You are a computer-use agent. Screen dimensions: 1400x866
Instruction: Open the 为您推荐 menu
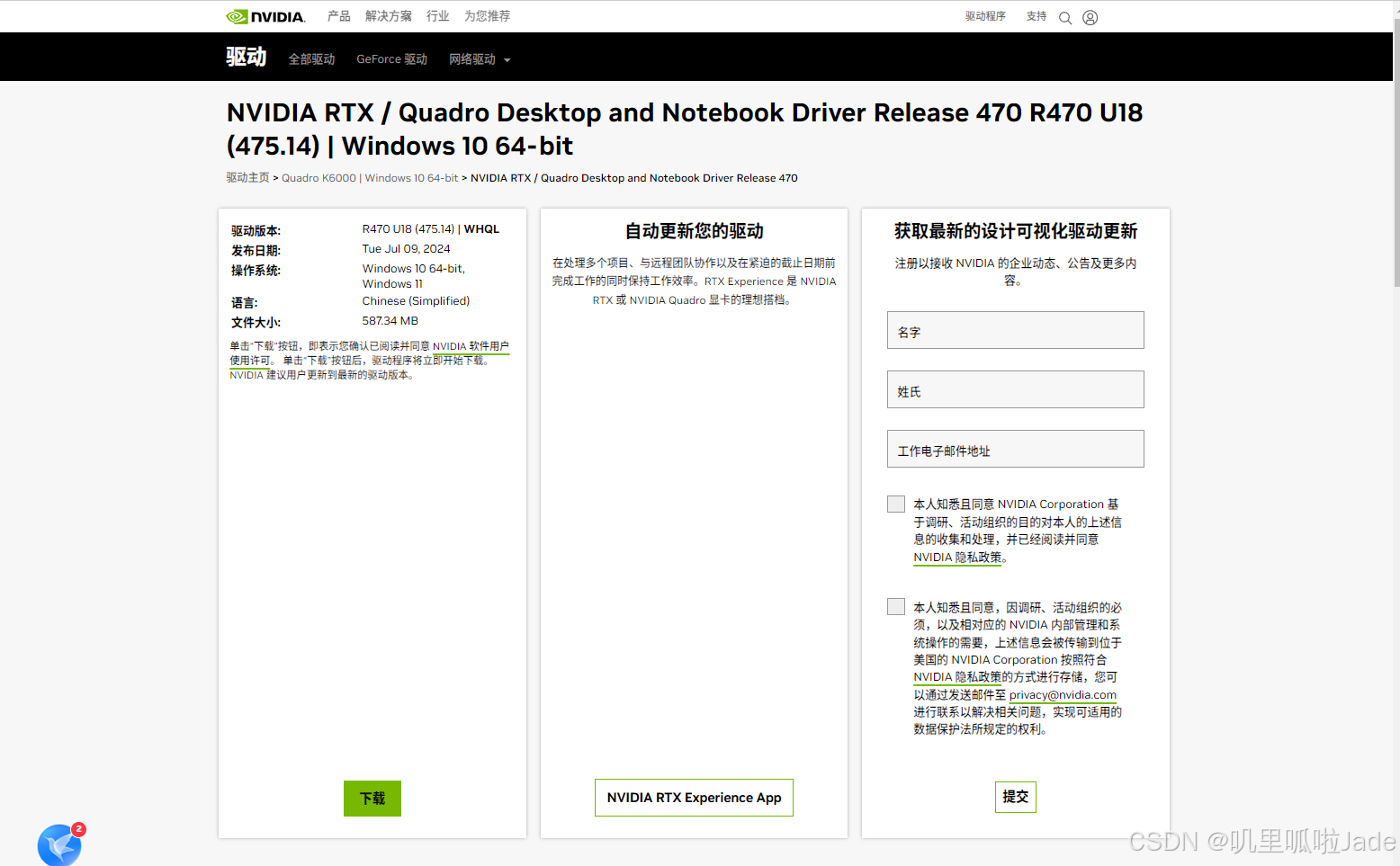487,16
